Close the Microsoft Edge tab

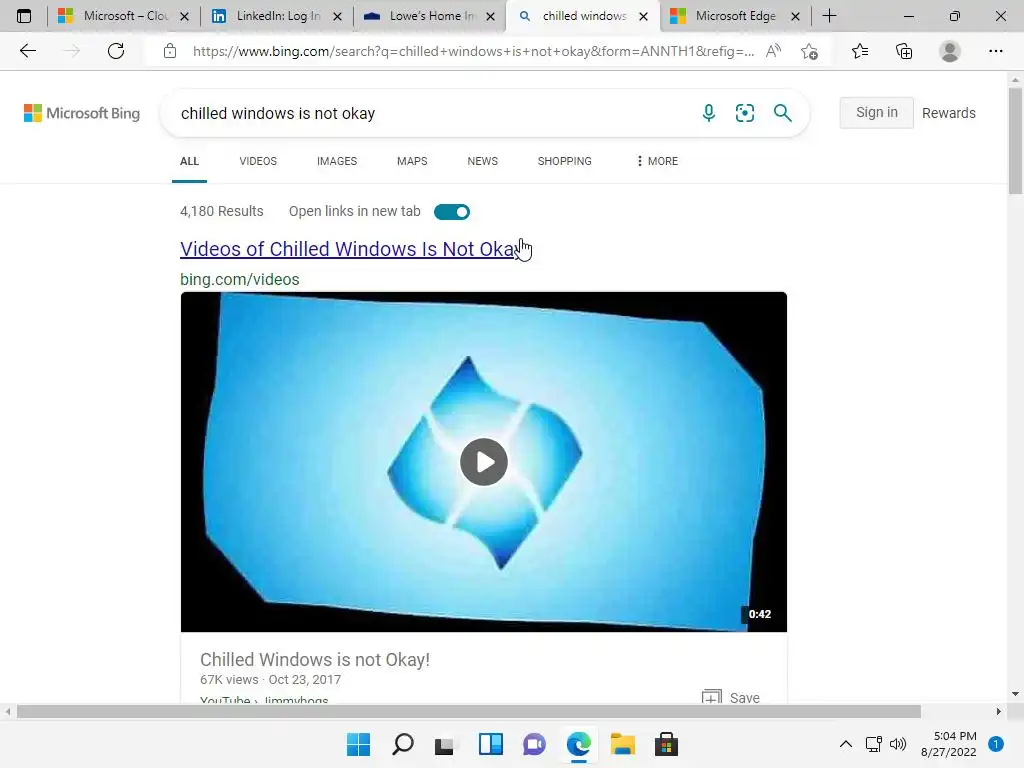pos(795,16)
